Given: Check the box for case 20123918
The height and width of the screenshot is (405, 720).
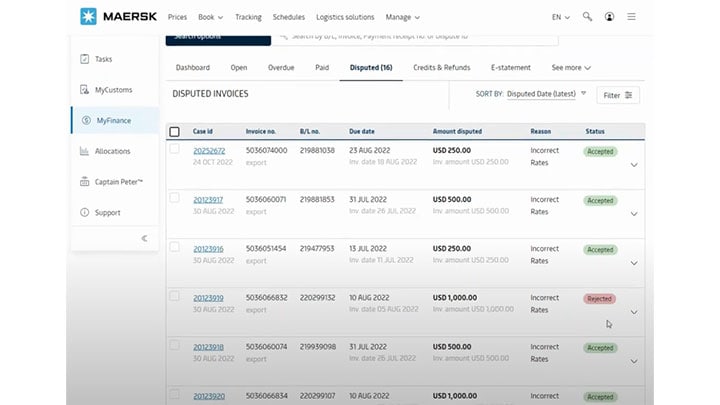Looking at the screenshot, I should pyautogui.click(x=174, y=345).
